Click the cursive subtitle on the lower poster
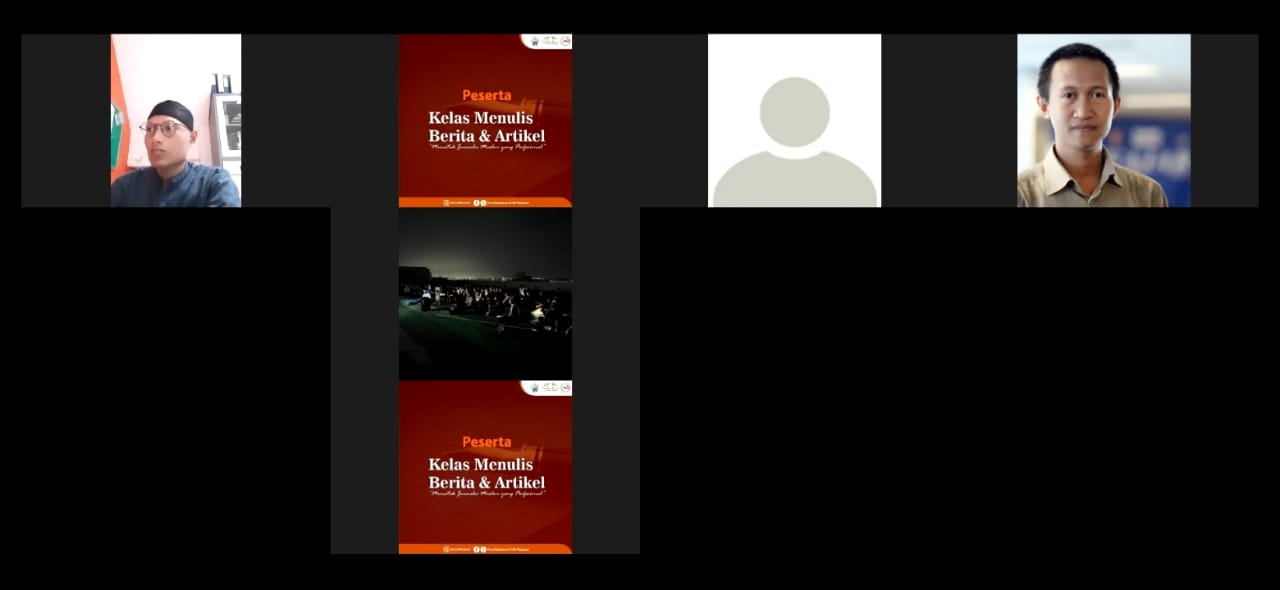The image size is (1280, 590). click(x=486, y=494)
